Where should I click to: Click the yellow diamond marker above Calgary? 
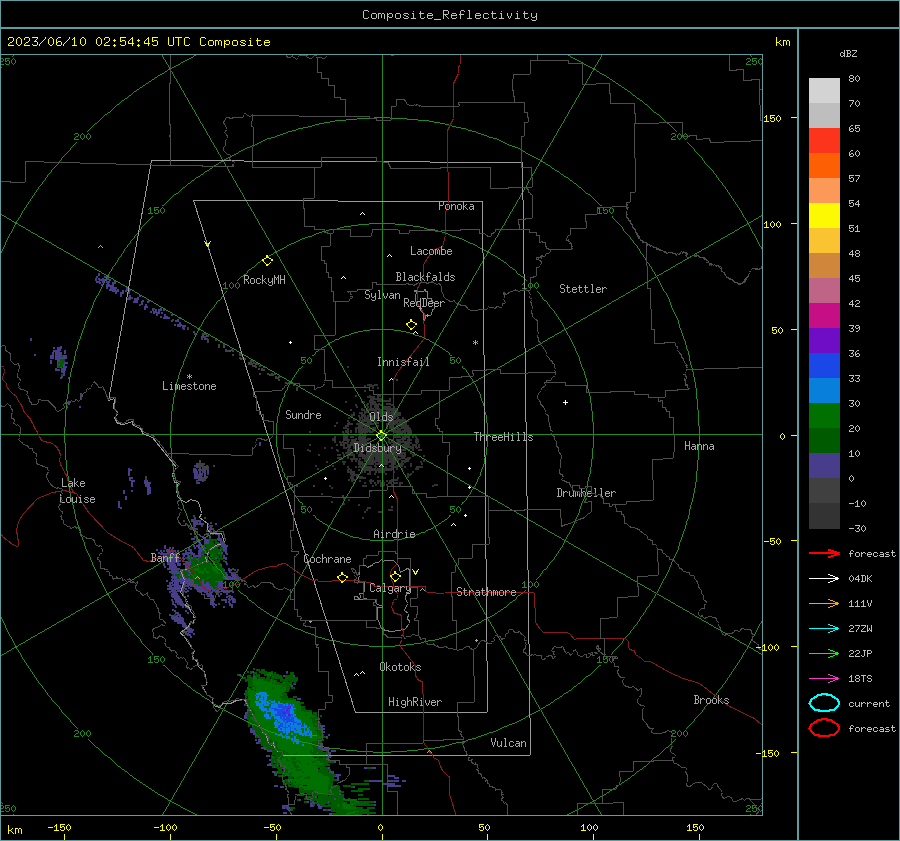[x=395, y=576]
